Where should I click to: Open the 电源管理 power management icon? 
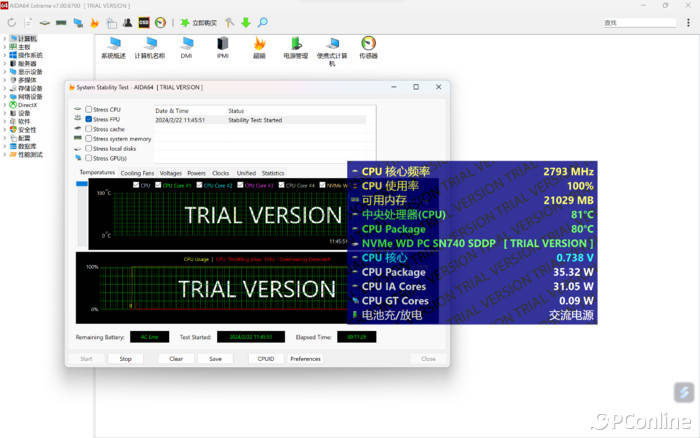pyautogui.click(x=295, y=44)
